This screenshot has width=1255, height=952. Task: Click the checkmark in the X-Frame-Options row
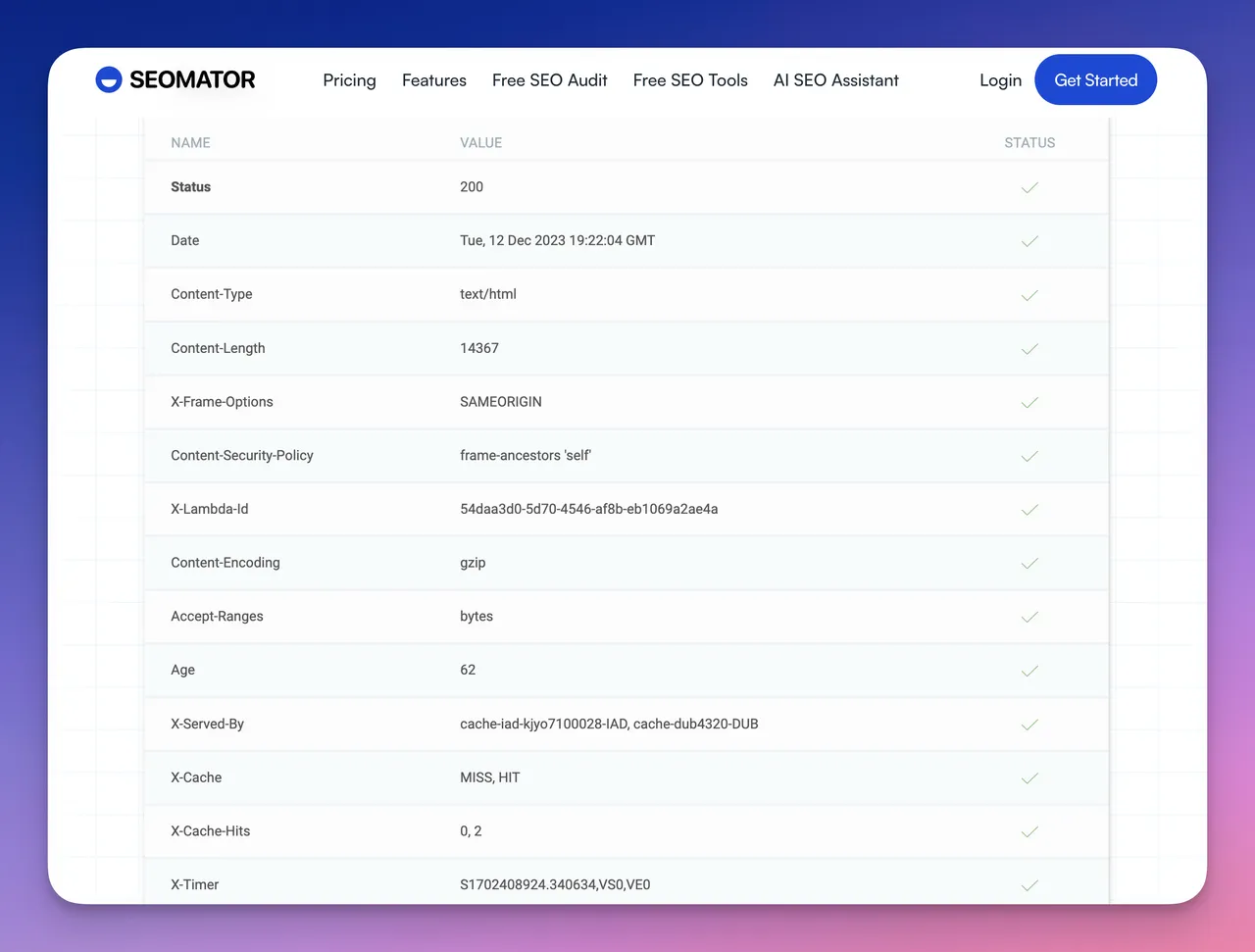pyautogui.click(x=1029, y=402)
